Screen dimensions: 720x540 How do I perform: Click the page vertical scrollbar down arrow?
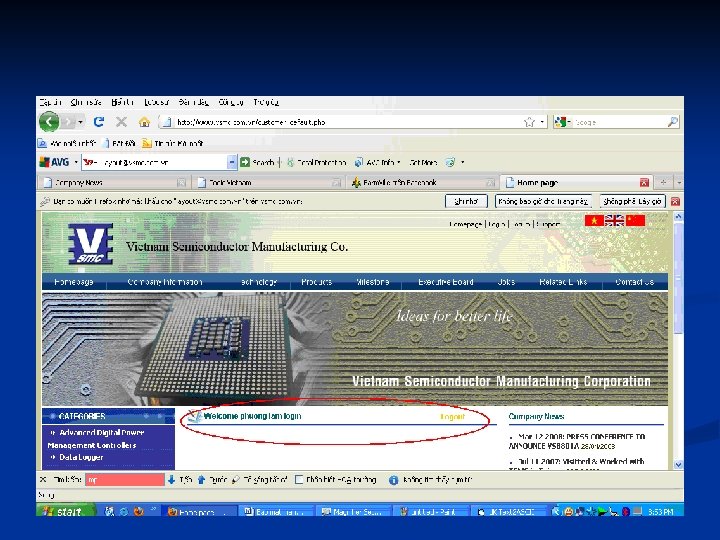(679, 464)
